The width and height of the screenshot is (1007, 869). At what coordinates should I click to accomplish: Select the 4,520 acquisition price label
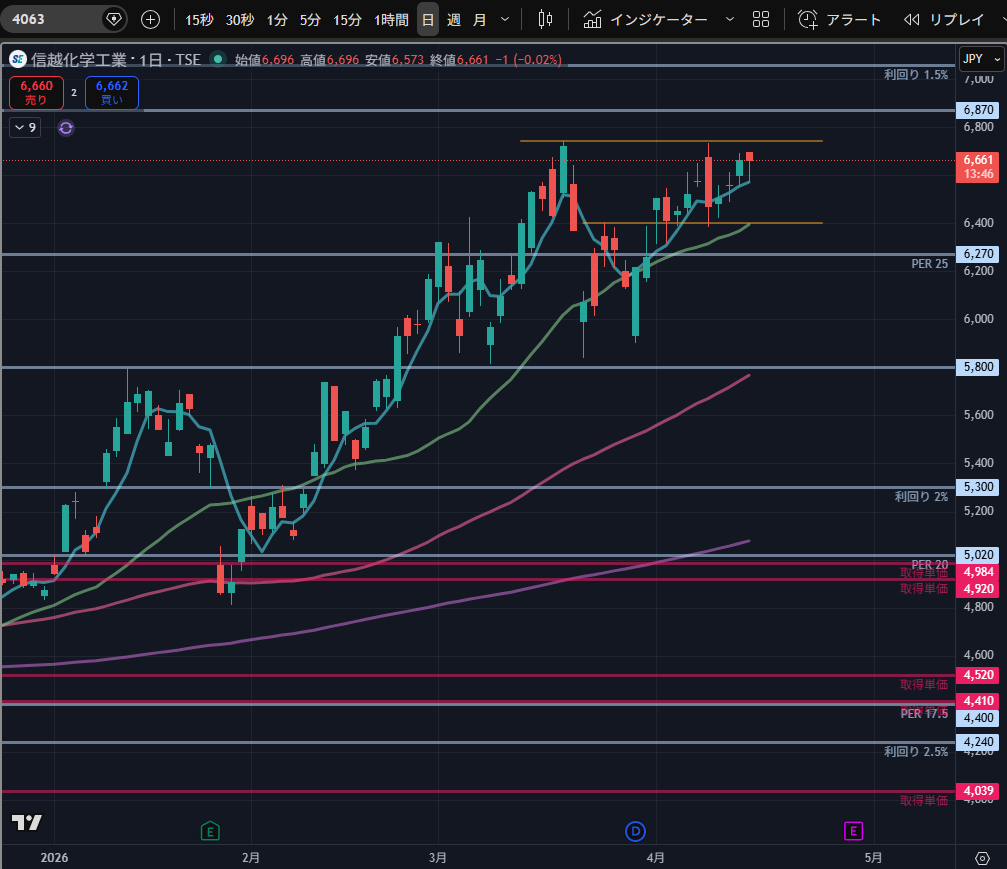977,675
